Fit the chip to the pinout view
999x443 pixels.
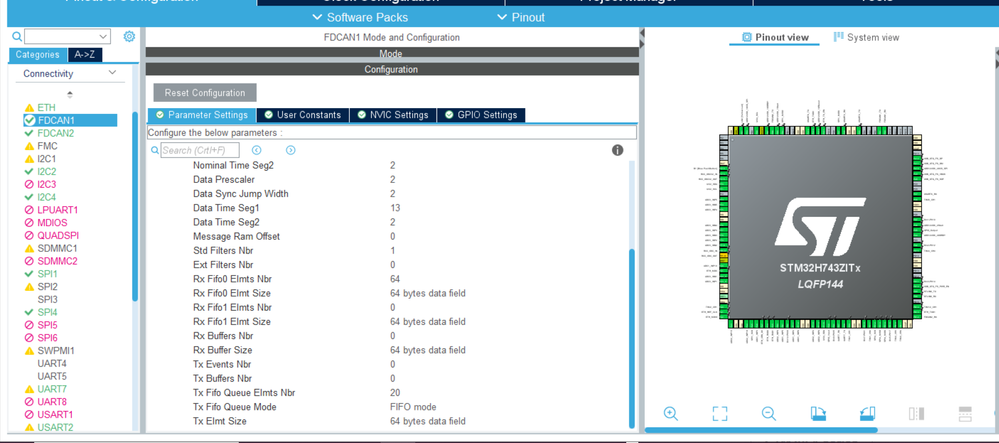pos(720,414)
